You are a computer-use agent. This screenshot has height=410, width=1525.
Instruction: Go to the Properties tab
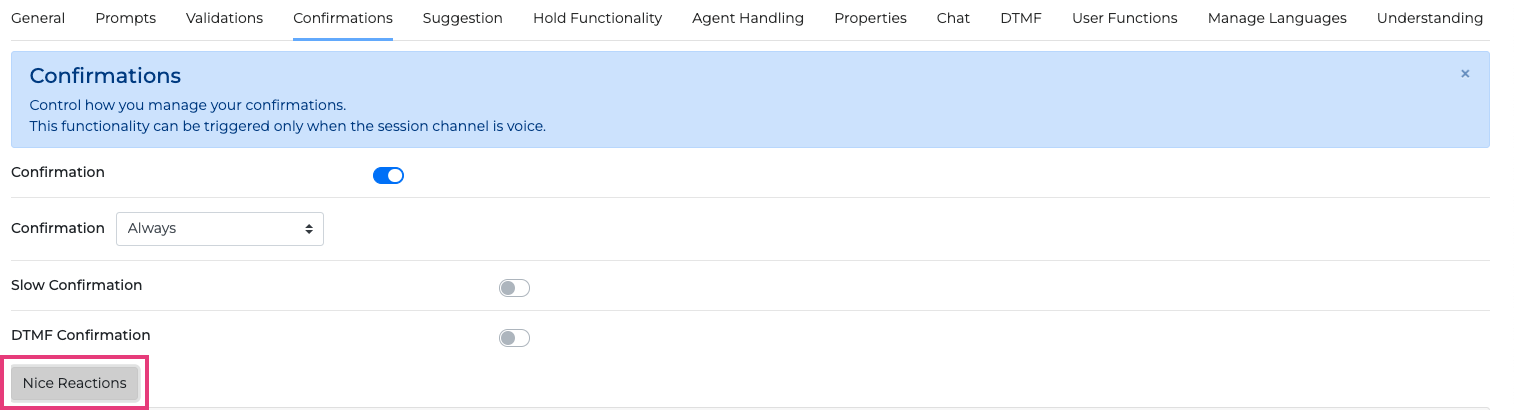coord(870,18)
